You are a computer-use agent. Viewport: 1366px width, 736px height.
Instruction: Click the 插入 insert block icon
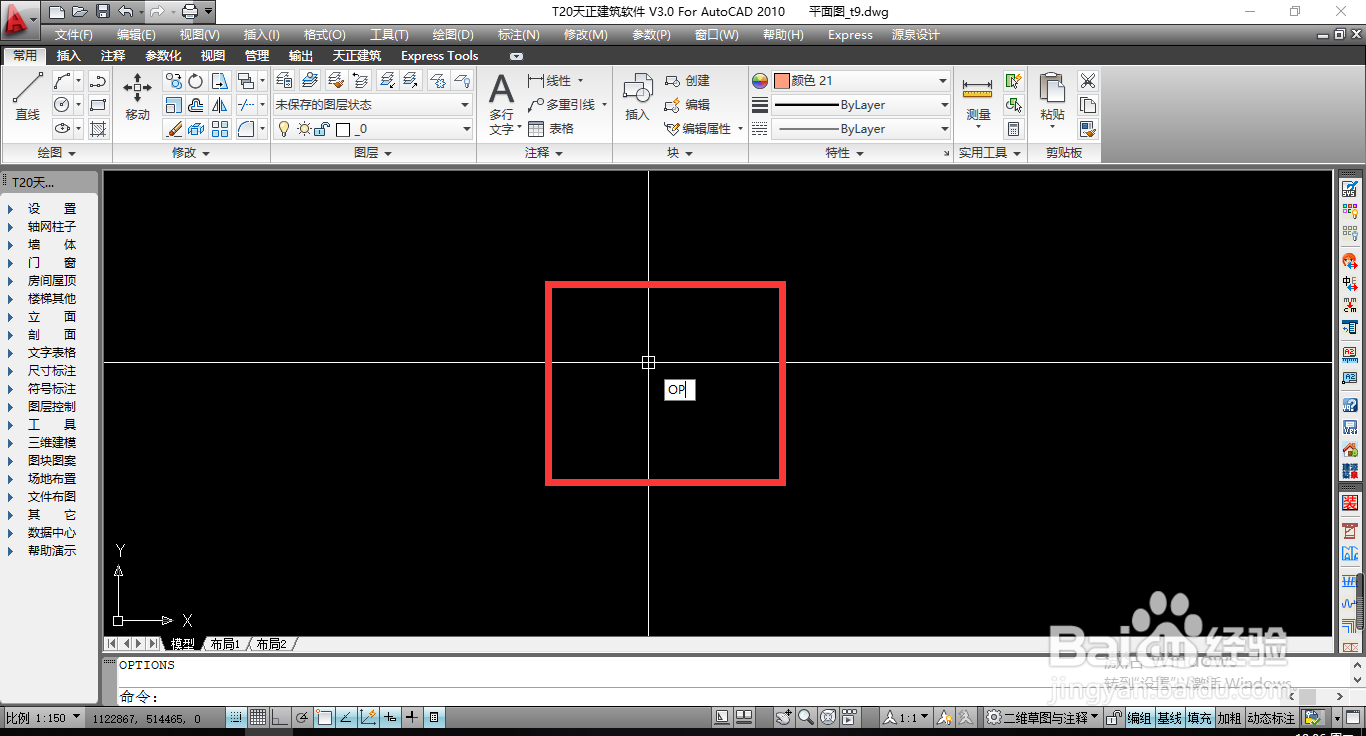pyautogui.click(x=637, y=97)
